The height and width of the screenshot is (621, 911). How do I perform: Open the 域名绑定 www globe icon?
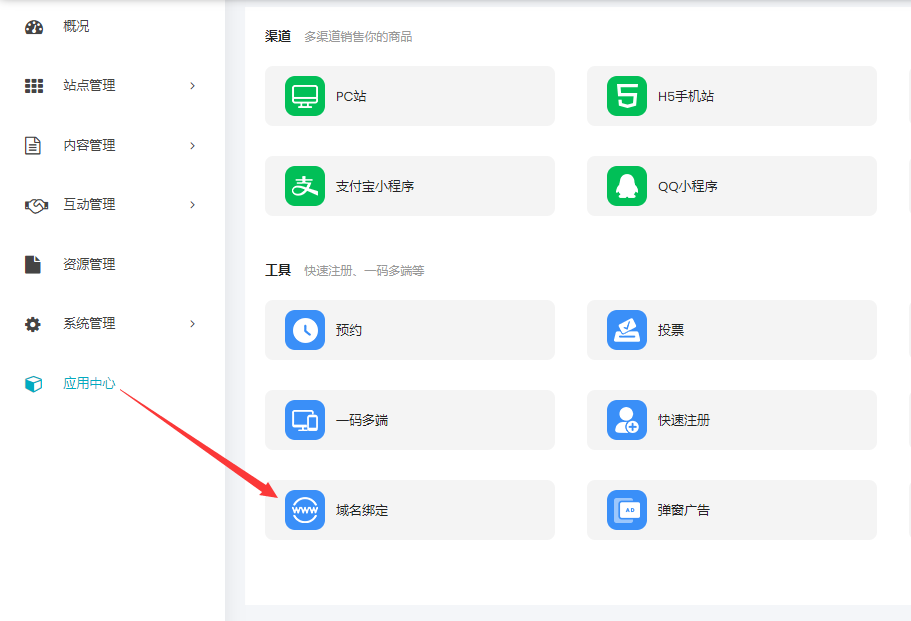coord(305,510)
